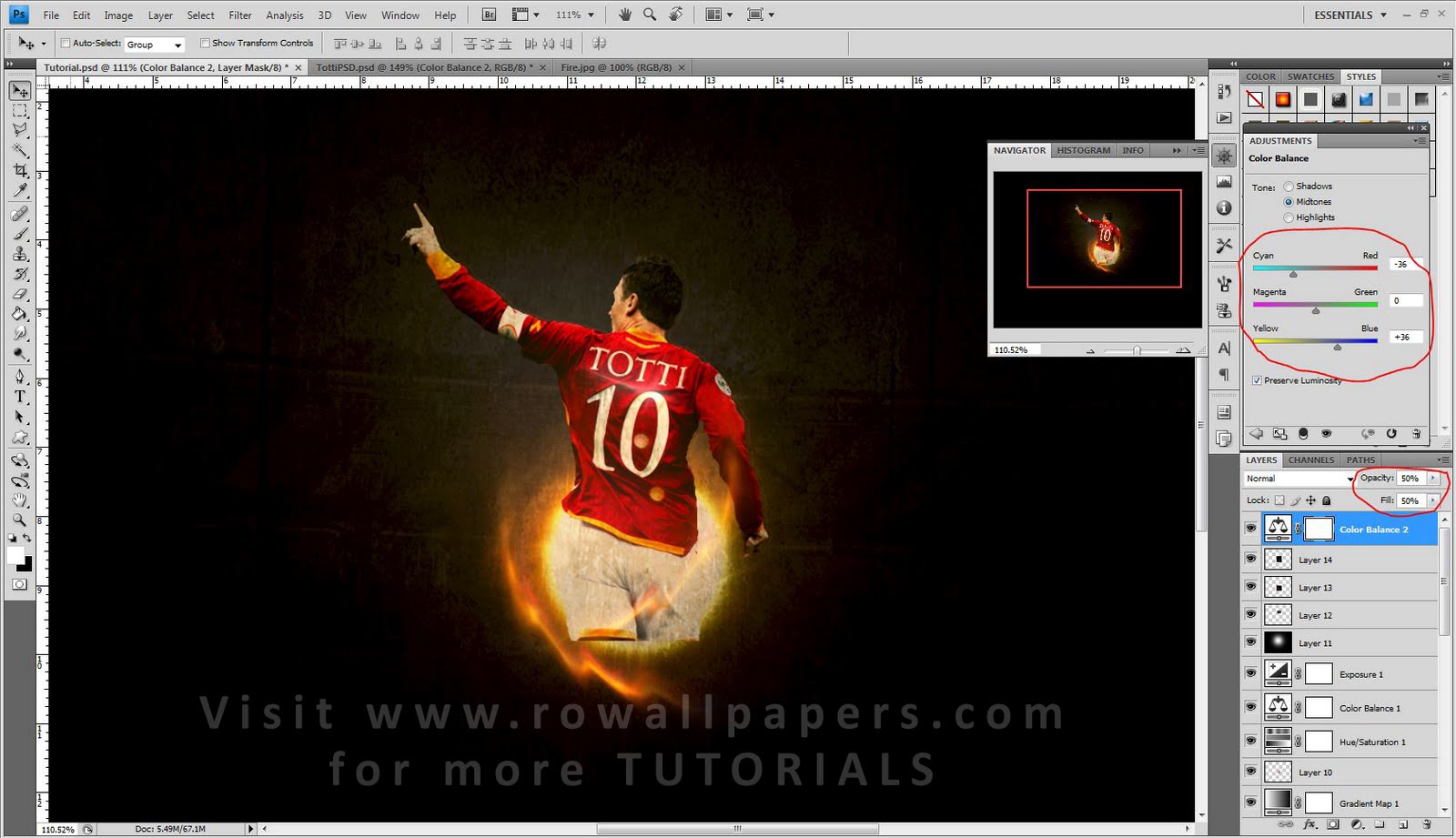Activate the Hand tool in toolbox

(x=20, y=500)
